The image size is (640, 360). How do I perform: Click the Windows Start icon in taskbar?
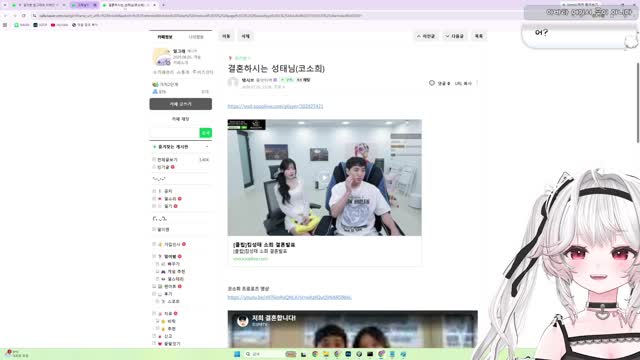tap(237, 354)
